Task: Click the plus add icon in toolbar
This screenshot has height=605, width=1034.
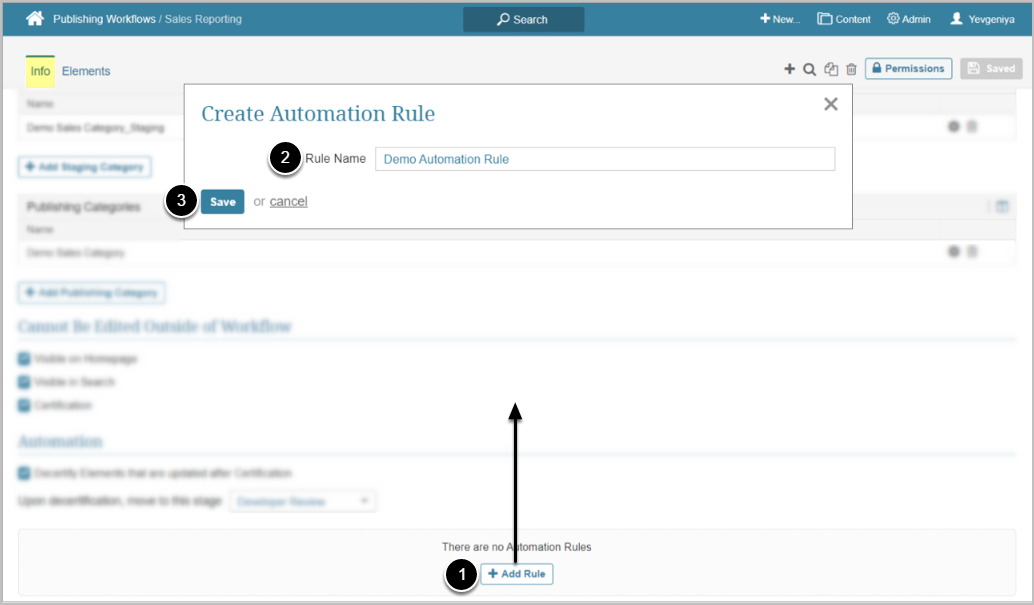Action: 789,69
